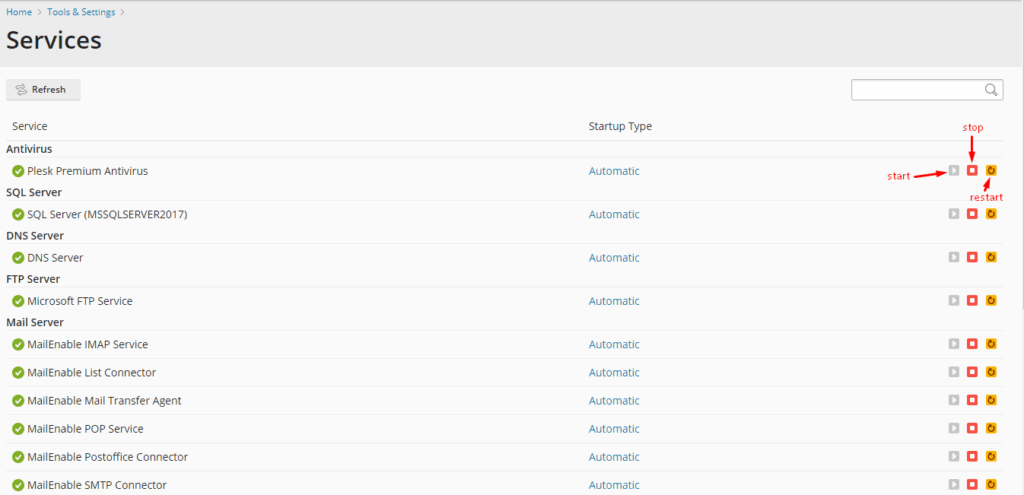Stop the MailEnable POP Service

click(x=972, y=428)
